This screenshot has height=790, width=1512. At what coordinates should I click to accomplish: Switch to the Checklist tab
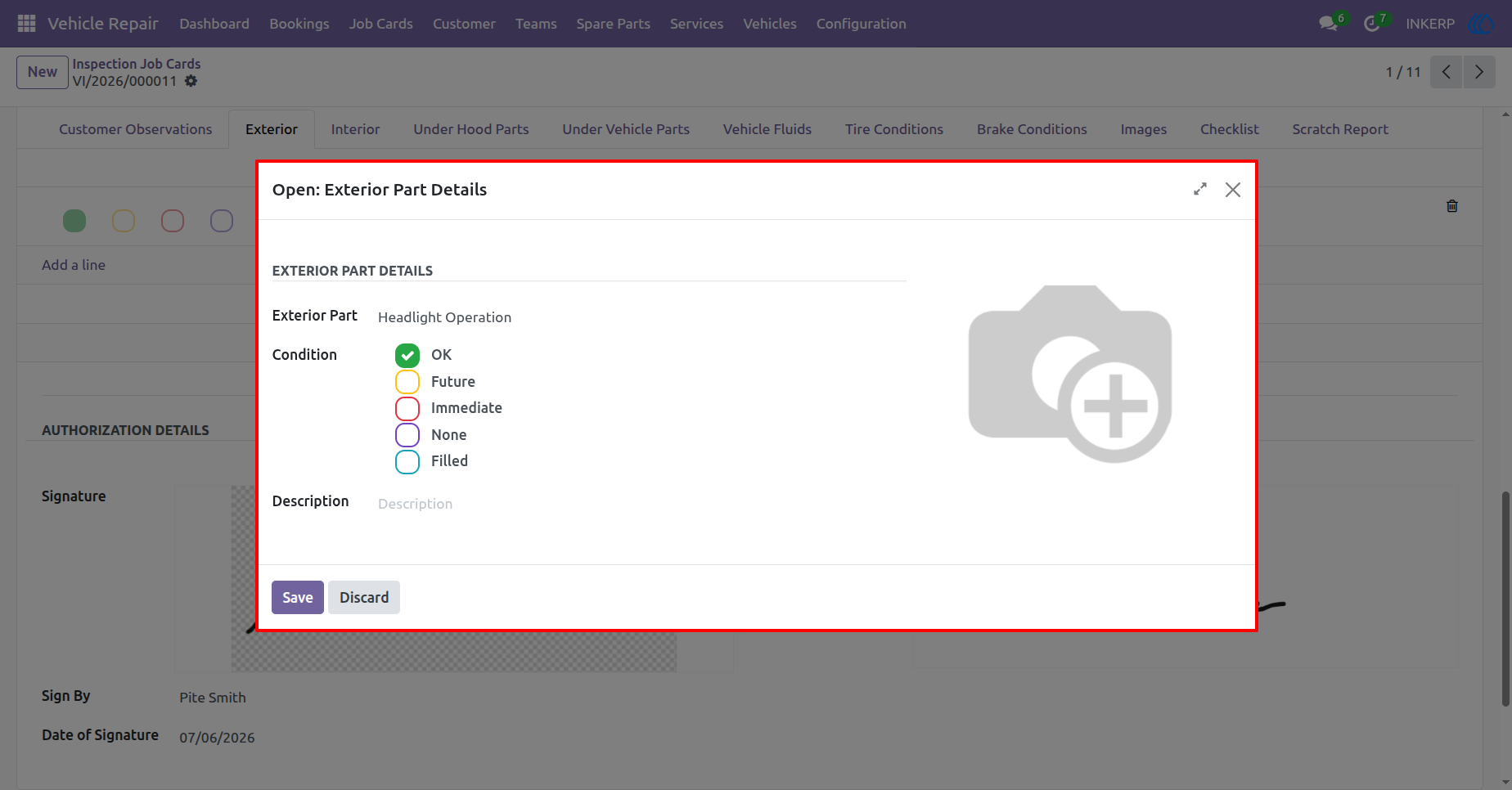(x=1230, y=129)
